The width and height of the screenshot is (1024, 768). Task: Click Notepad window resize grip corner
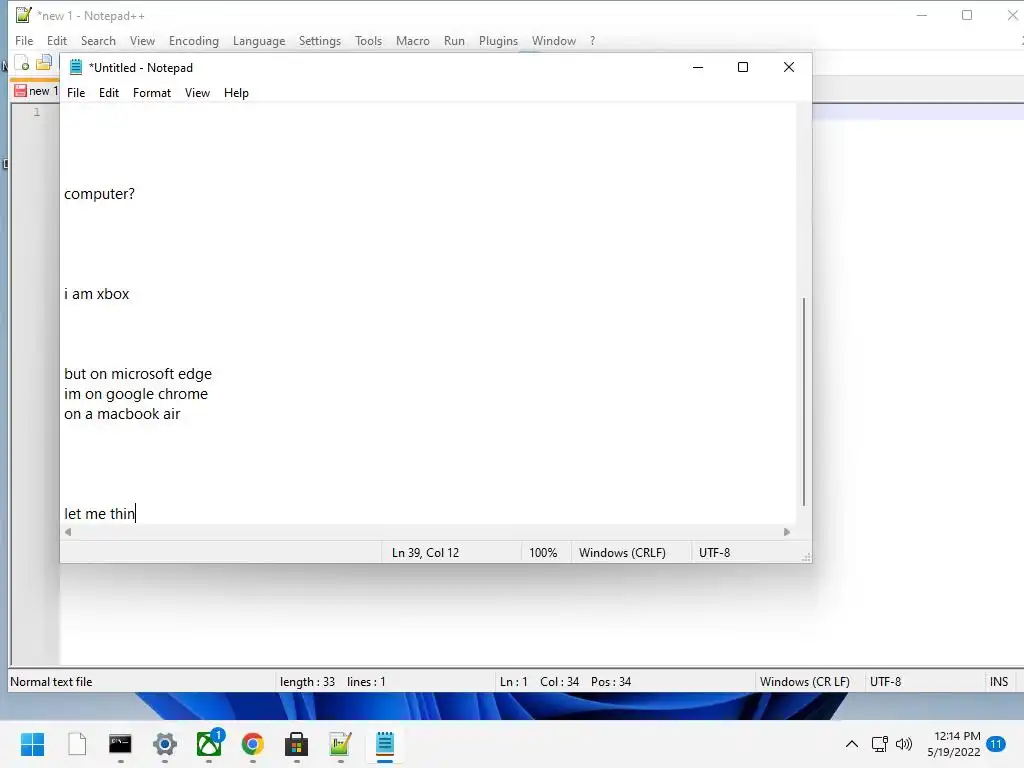[807, 557]
